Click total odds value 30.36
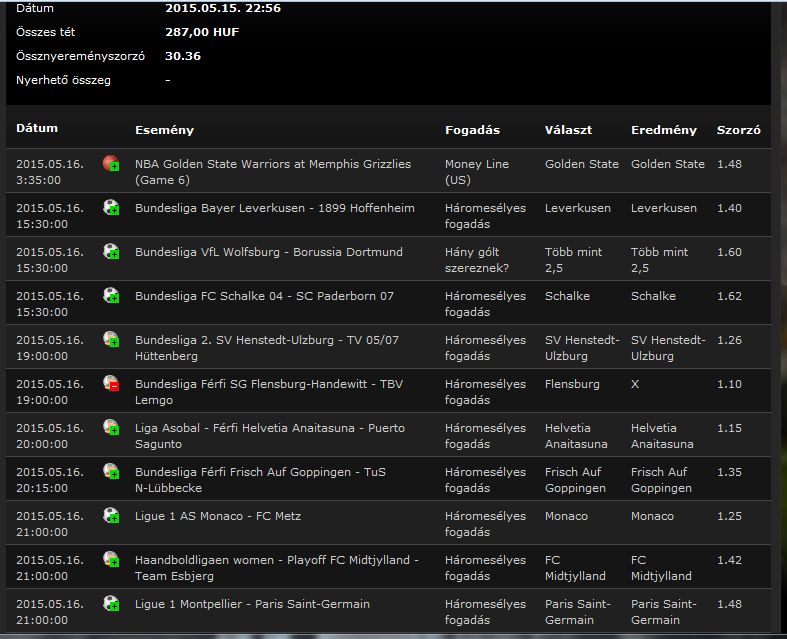Image resolution: width=787 pixels, height=639 pixels. (183, 56)
